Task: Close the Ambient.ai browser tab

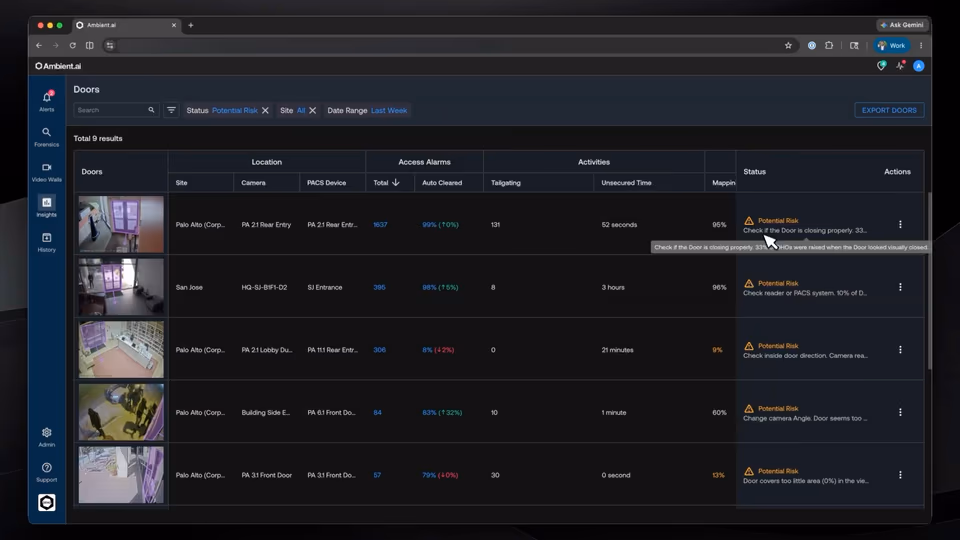Action: click(174, 25)
